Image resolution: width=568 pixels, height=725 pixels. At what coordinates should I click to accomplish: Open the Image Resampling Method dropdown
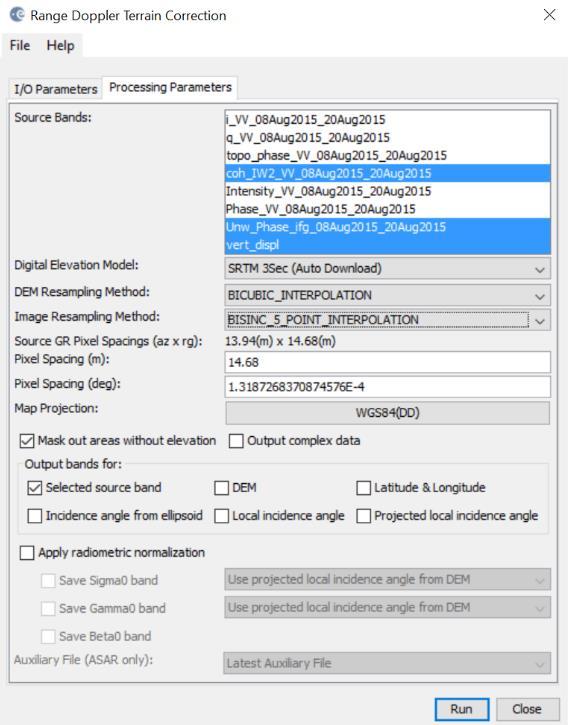tap(388, 320)
